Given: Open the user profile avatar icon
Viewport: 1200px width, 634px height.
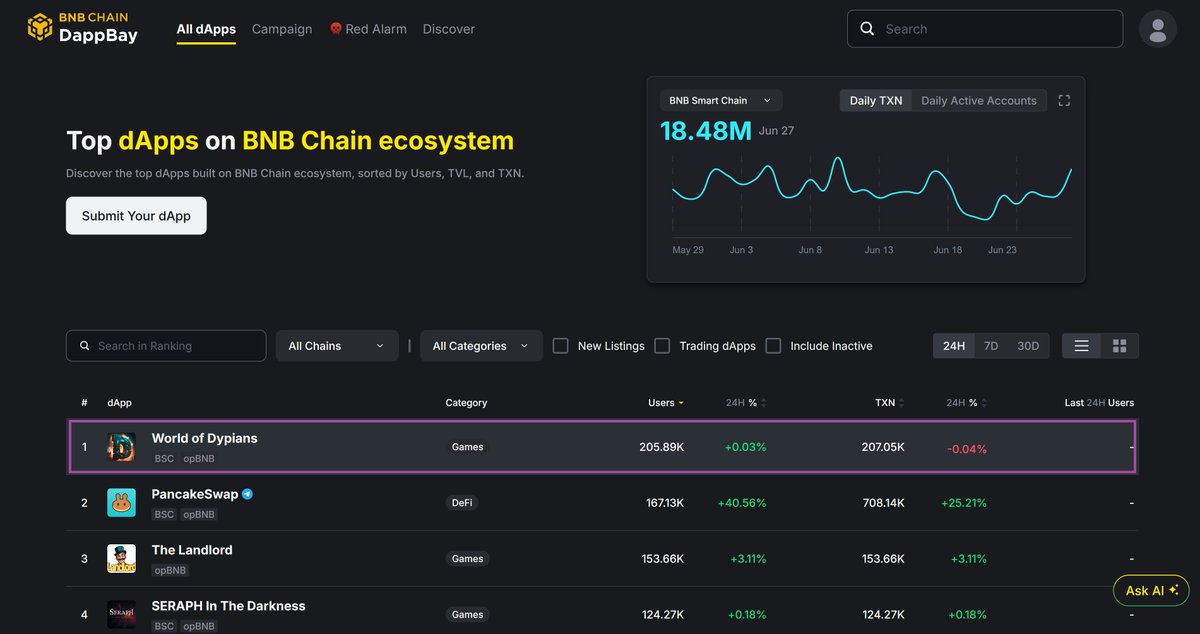Looking at the screenshot, I should (x=1158, y=29).
